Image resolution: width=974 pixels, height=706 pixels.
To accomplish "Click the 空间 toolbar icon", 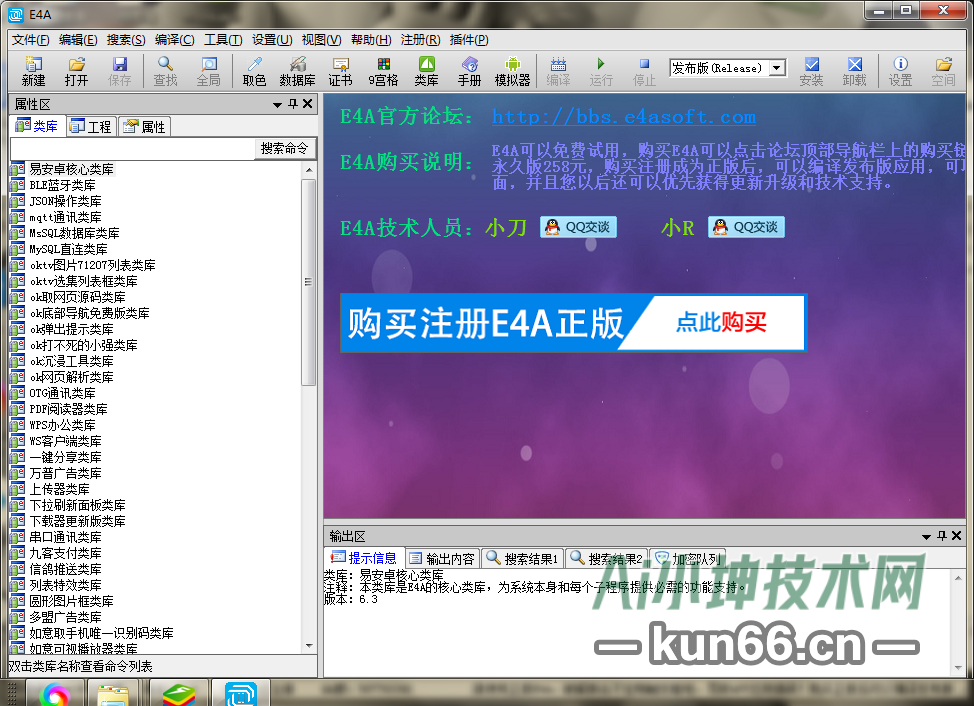I will (944, 71).
